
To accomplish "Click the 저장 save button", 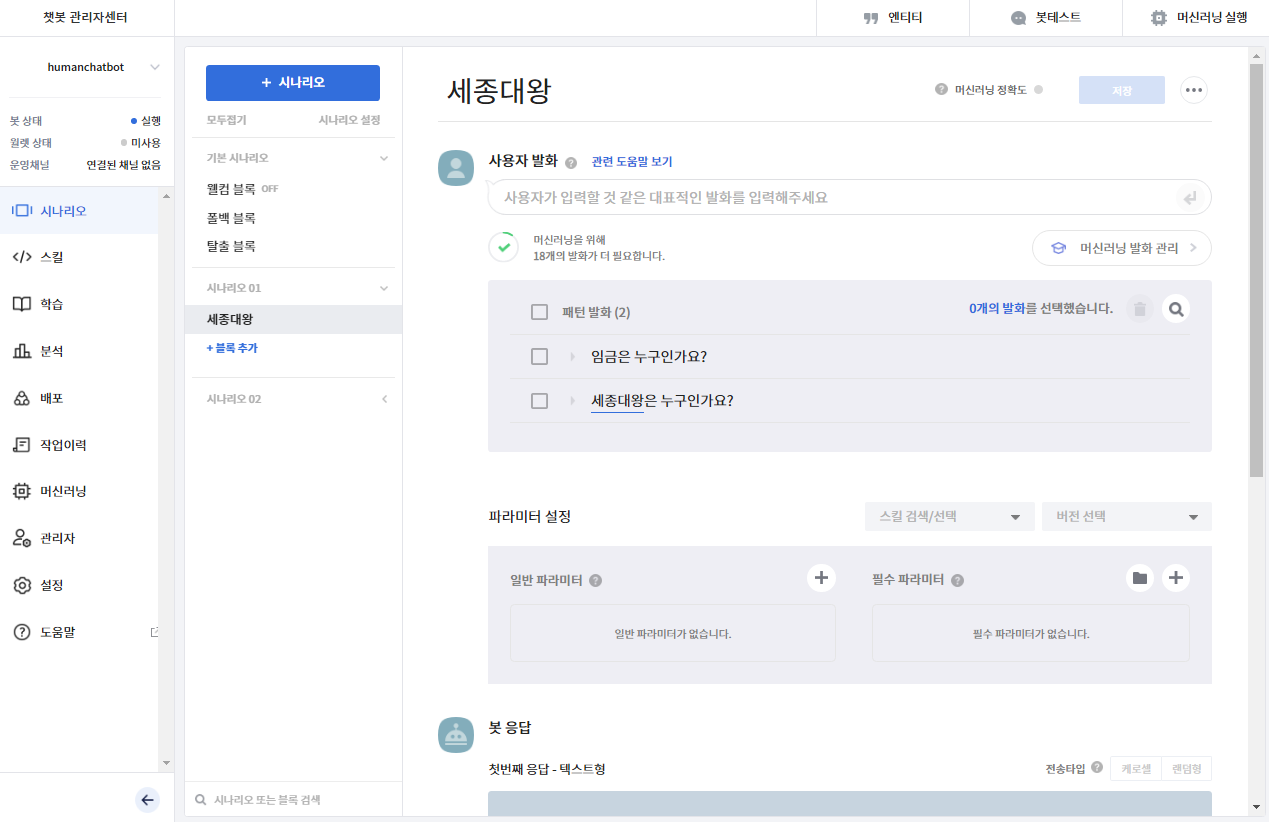I will [x=1122, y=90].
